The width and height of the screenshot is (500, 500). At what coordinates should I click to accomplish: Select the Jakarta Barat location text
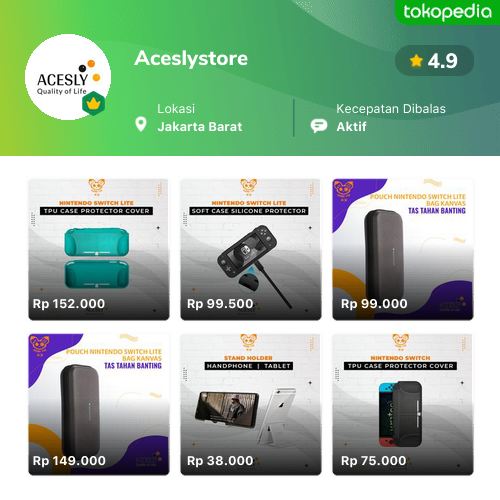pyautogui.click(x=200, y=127)
